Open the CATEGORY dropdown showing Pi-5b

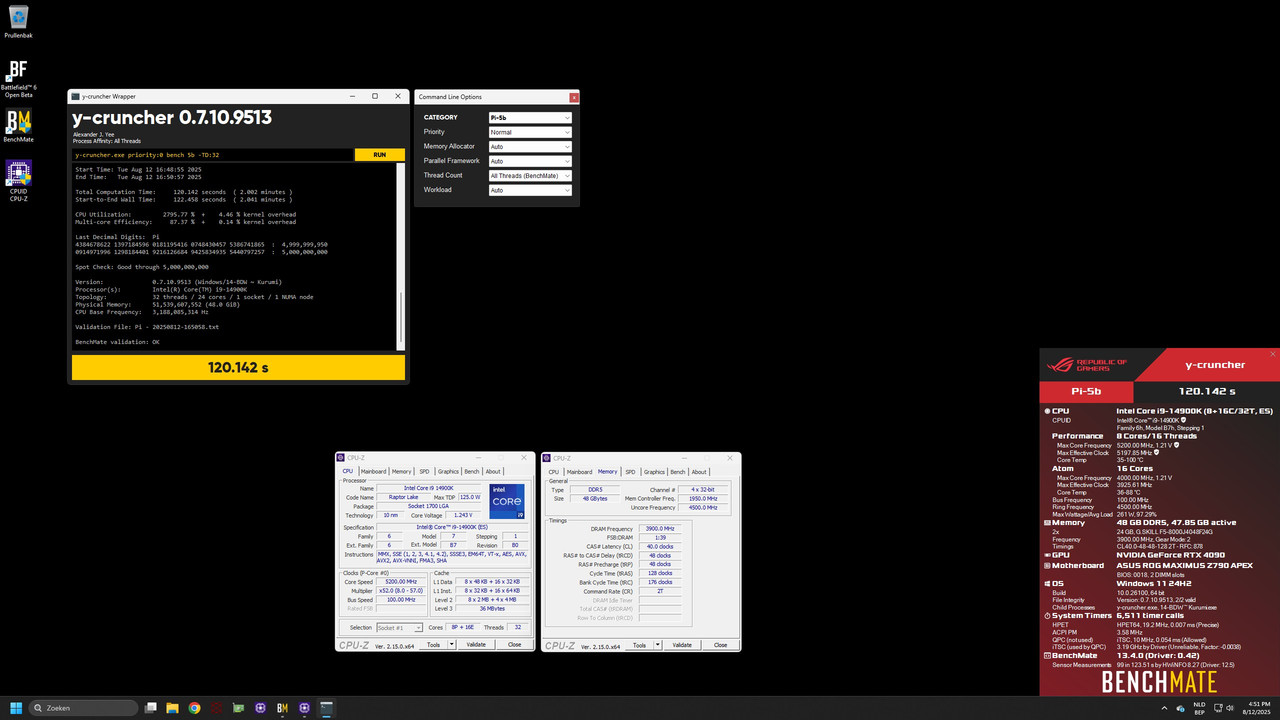[x=530, y=117]
